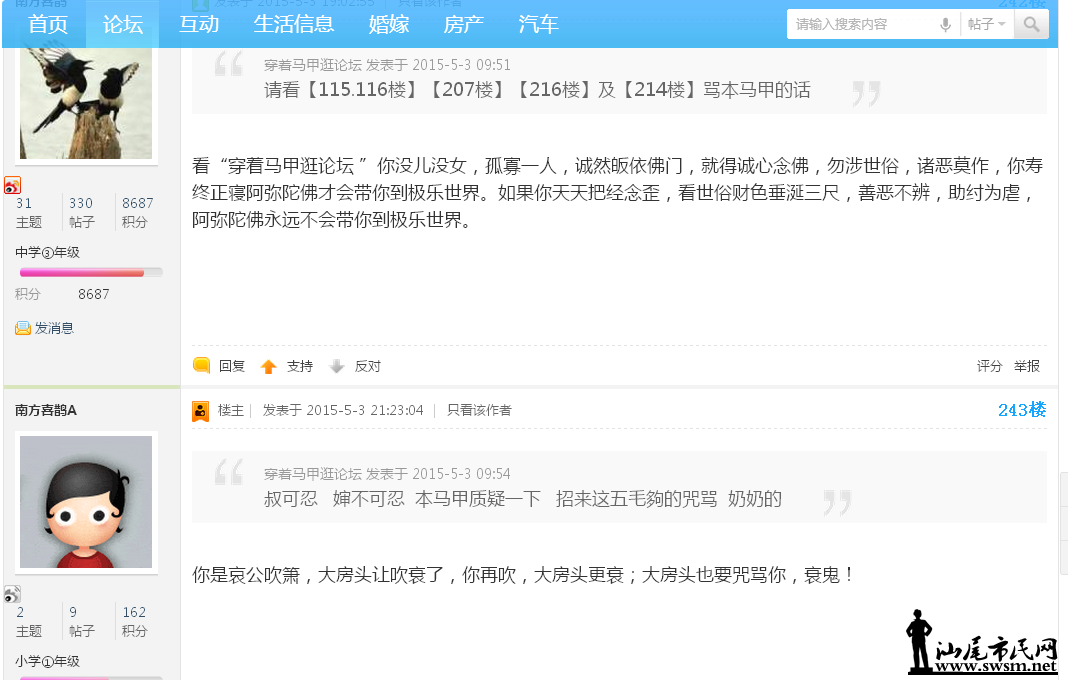This screenshot has height=680, width=1068.
Task: Select quoted text 请看【115.116楼】
Action: (x=342, y=90)
